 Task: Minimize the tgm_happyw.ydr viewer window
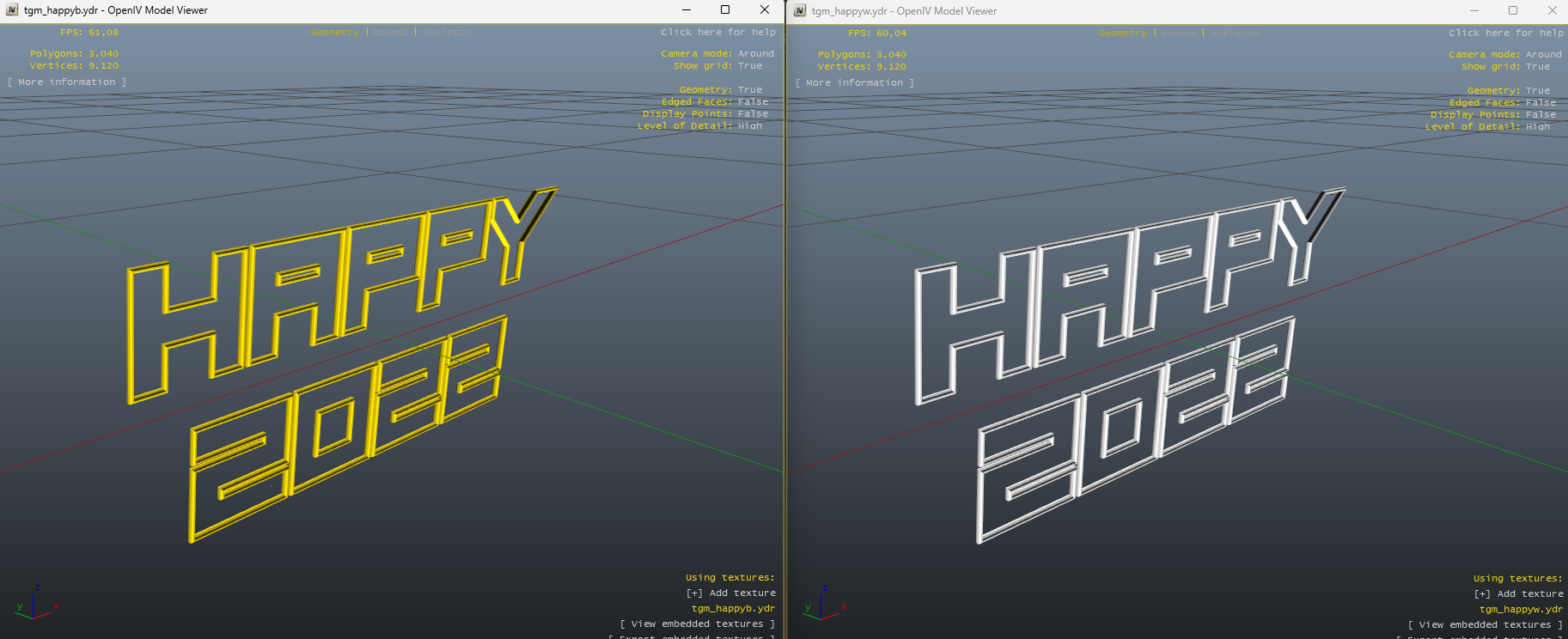[1474, 11]
